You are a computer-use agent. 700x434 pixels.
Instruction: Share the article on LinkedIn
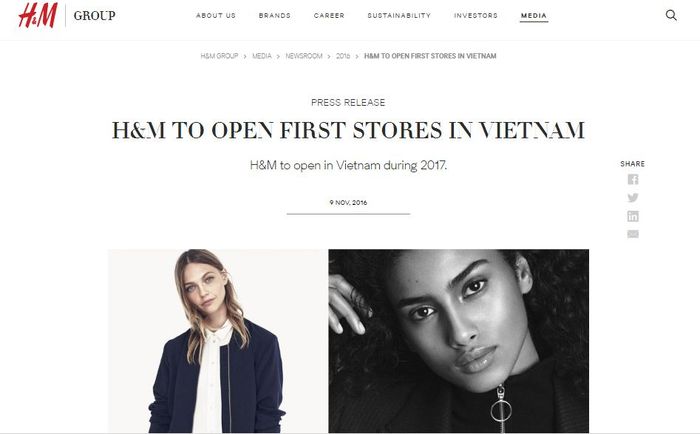tap(633, 216)
